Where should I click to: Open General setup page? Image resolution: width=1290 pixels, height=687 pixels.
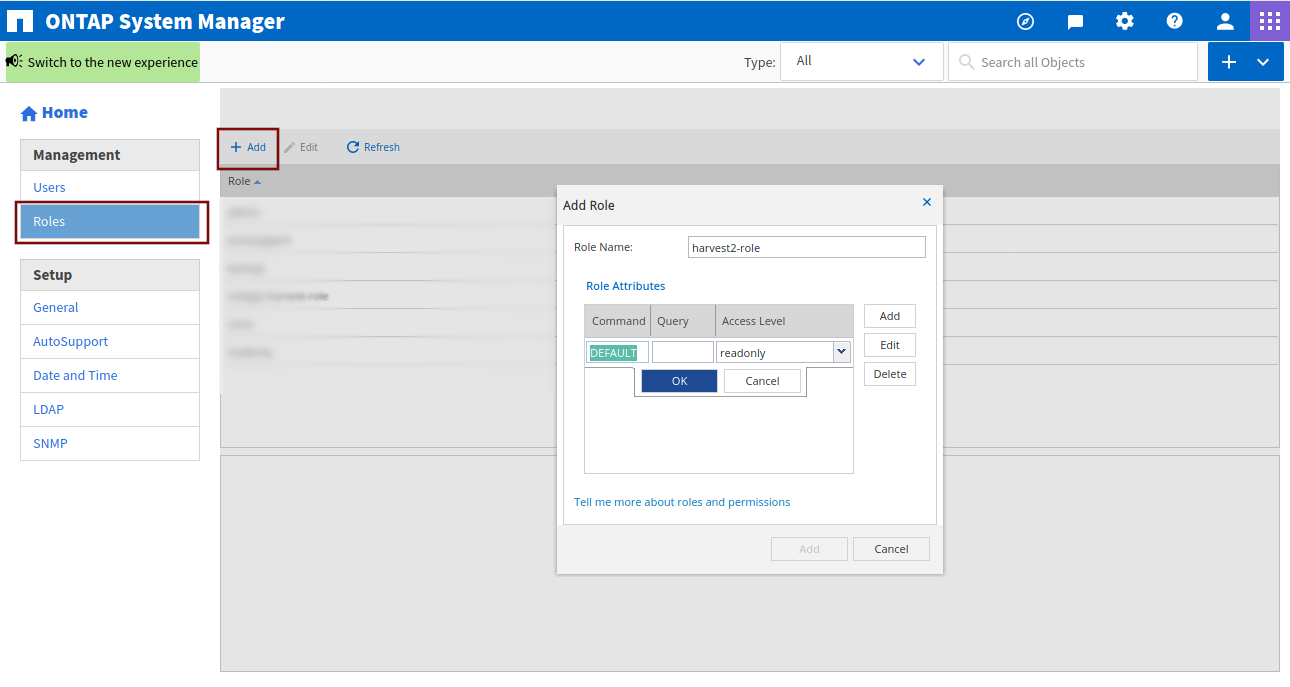coord(110,308)
